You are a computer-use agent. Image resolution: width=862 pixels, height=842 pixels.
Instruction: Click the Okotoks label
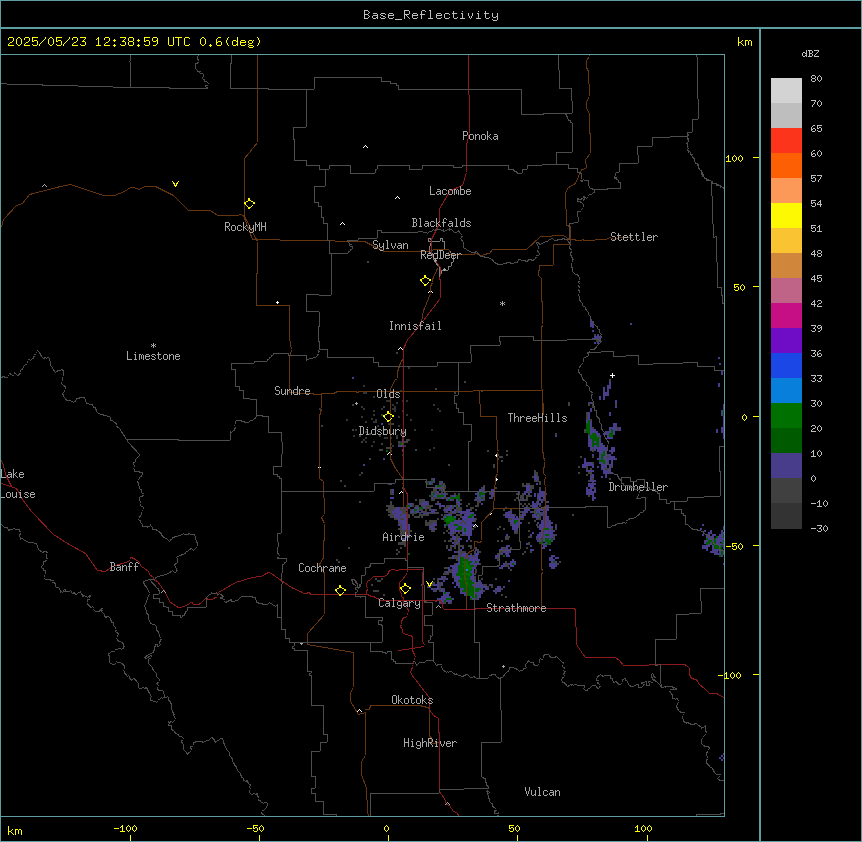pyautogui.click(x=412, y=700)
